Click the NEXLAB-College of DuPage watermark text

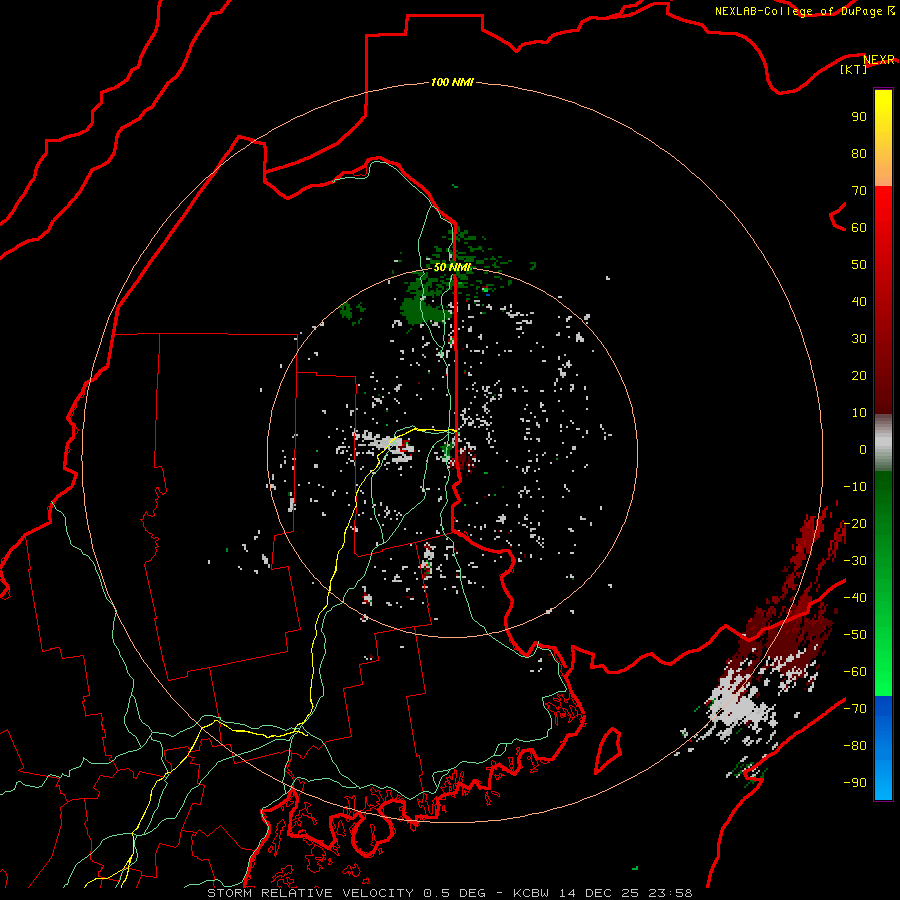798,11
